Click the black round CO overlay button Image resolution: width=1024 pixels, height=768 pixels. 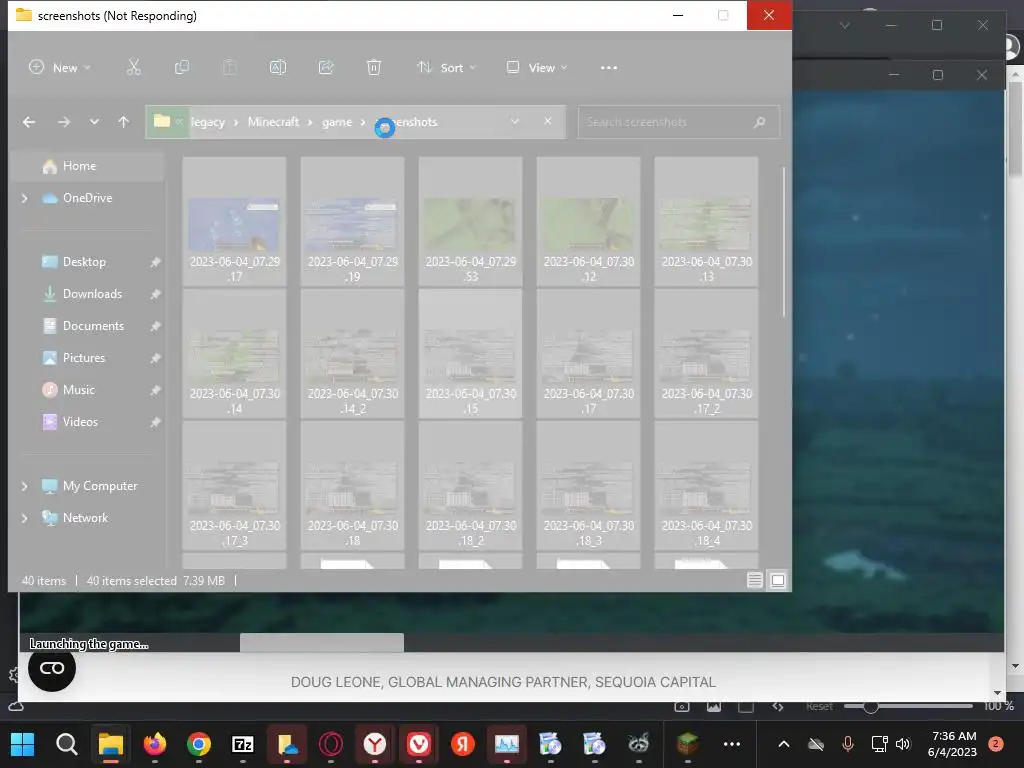[52, 668]
